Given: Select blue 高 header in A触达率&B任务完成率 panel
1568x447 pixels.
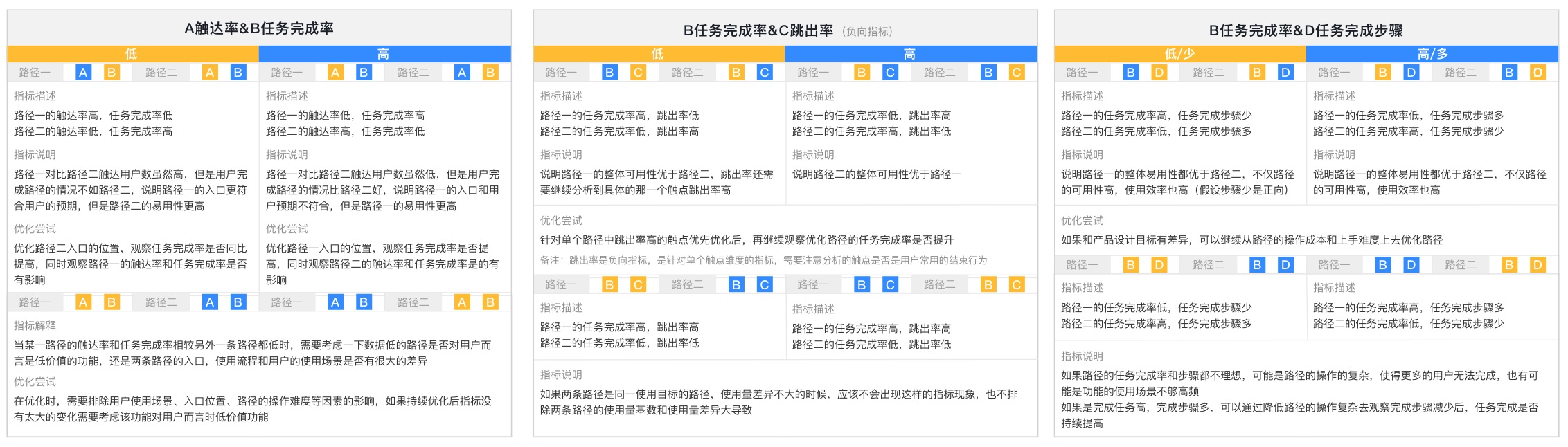Looking at the screenshot, I should tap(384, 54).
